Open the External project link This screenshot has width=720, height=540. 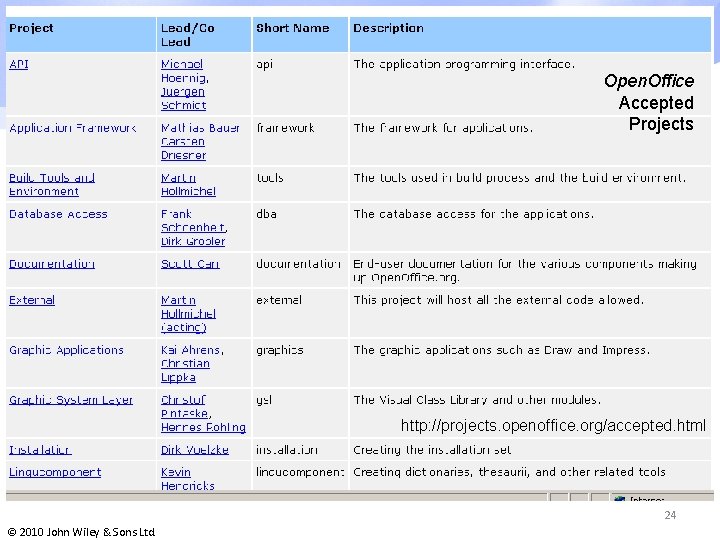pyautogui.click(x=32, y=300)
